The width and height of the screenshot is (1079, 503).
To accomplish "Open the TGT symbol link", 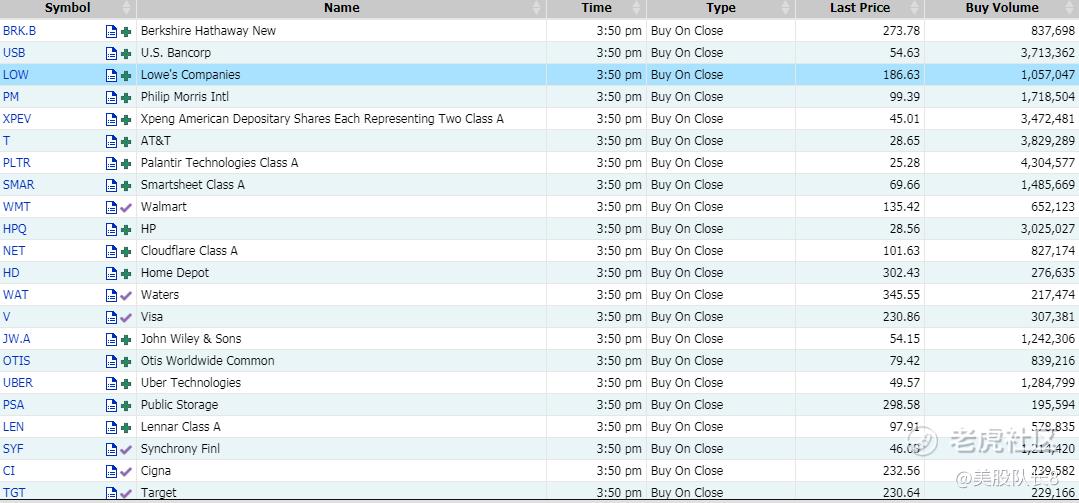I will pos(14,493).
